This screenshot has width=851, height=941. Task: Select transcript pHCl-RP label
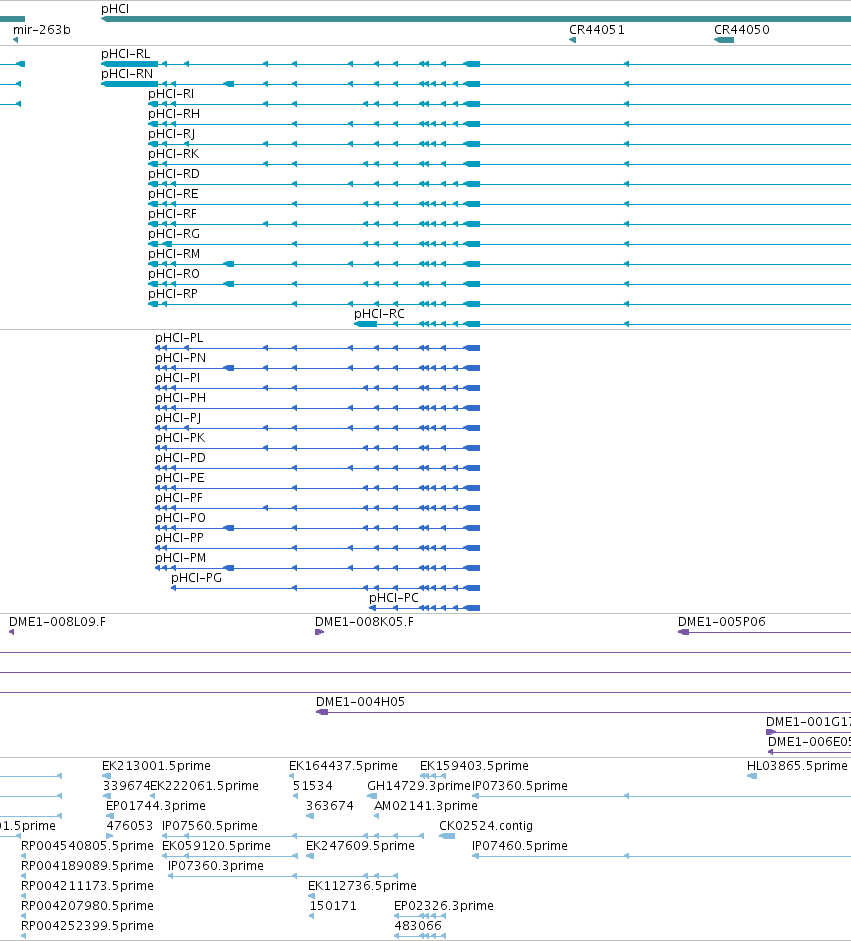(x=173, y=293)
